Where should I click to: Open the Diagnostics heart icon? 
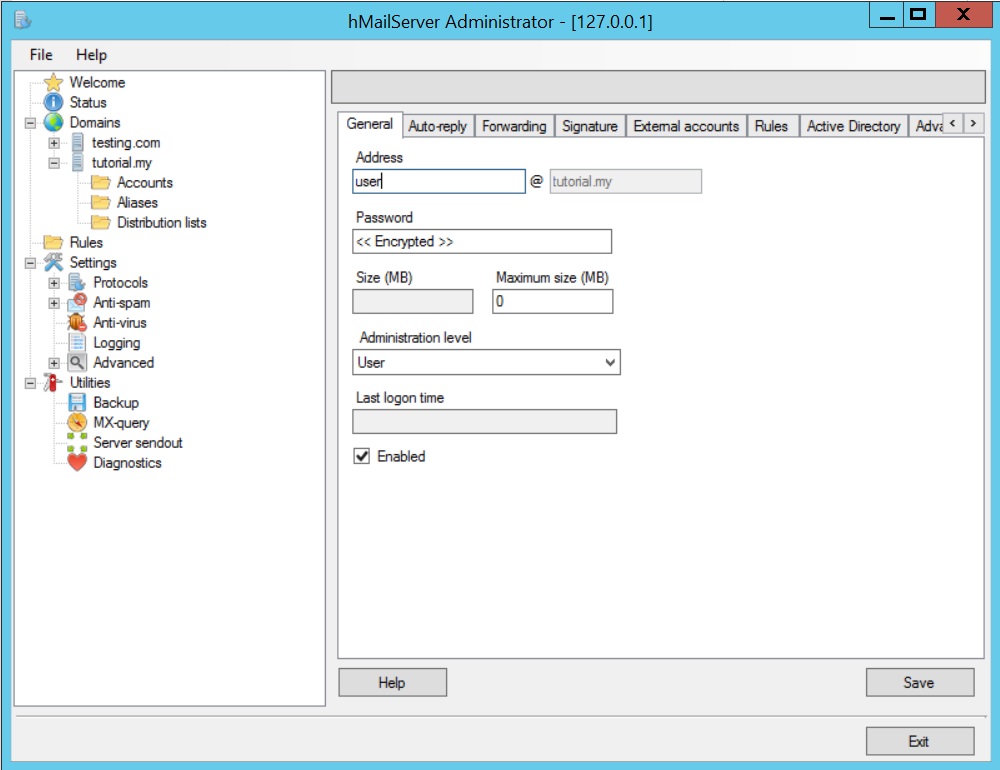coord(77,463)
